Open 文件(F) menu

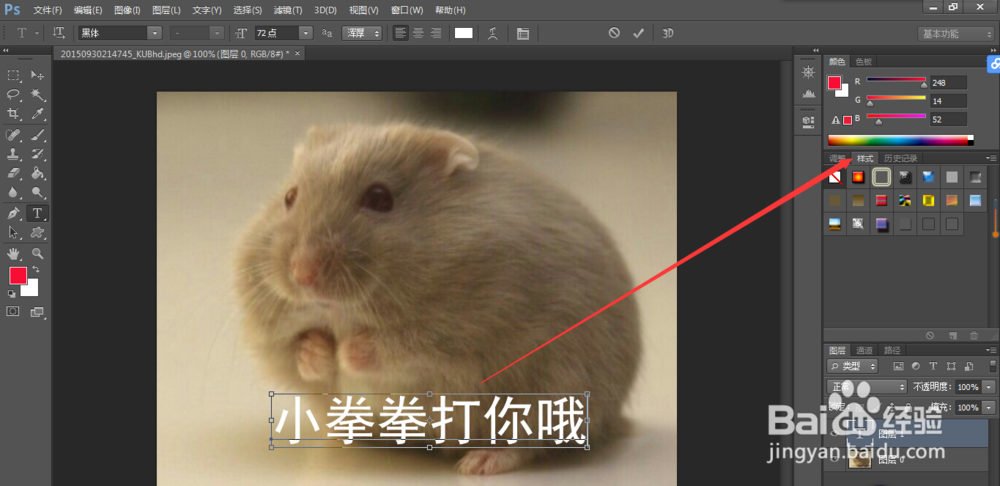48,10
